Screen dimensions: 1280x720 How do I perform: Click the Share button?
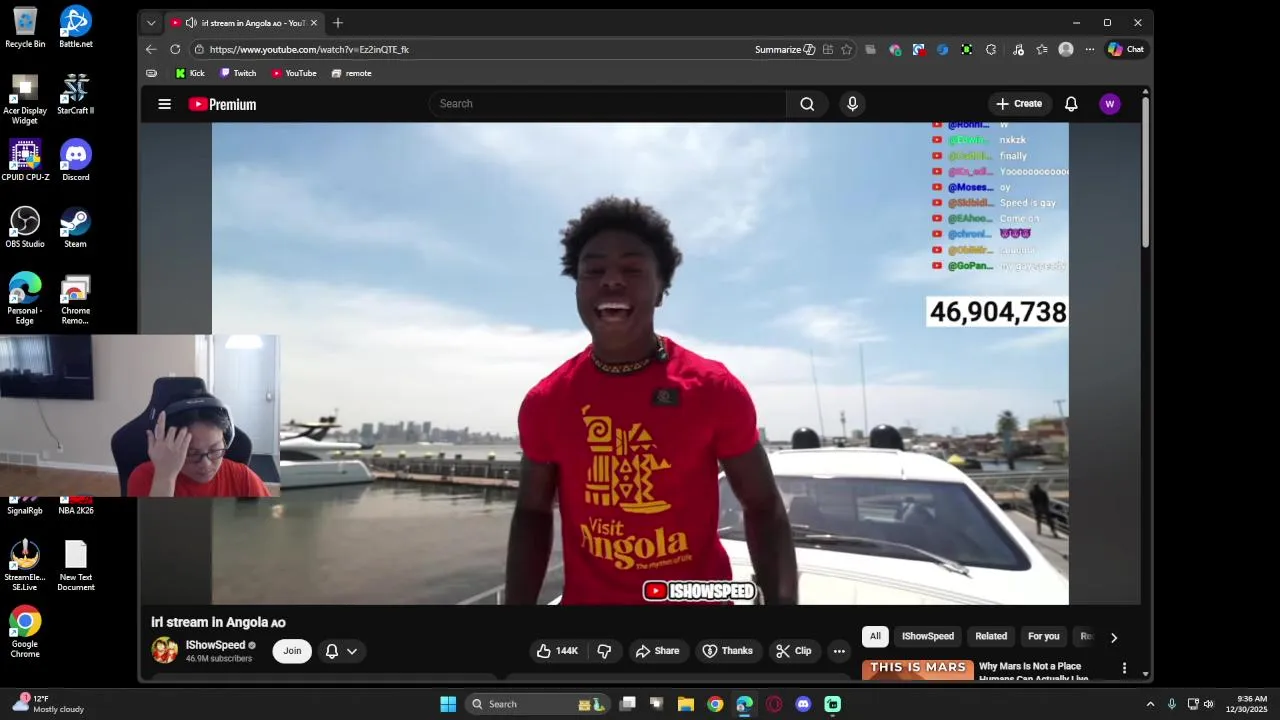pyautogui.click(x=657, y=651)
